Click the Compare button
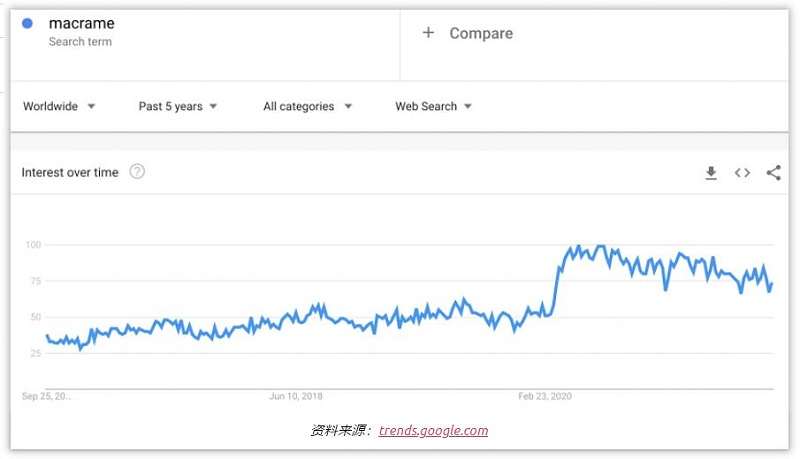The width and height of the screenshot is (800, 459). click(x=480, y=33)
